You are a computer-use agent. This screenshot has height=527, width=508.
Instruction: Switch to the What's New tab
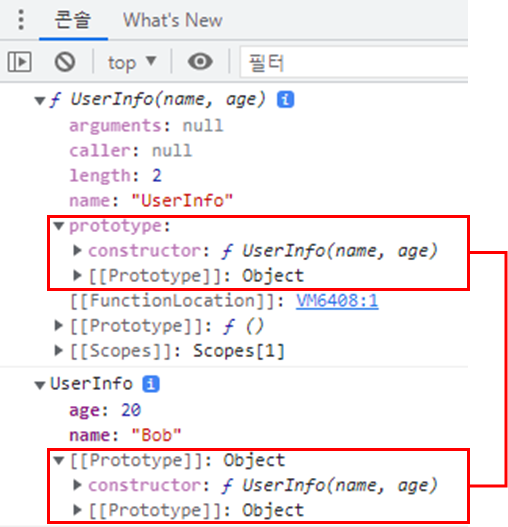(172, 20)
